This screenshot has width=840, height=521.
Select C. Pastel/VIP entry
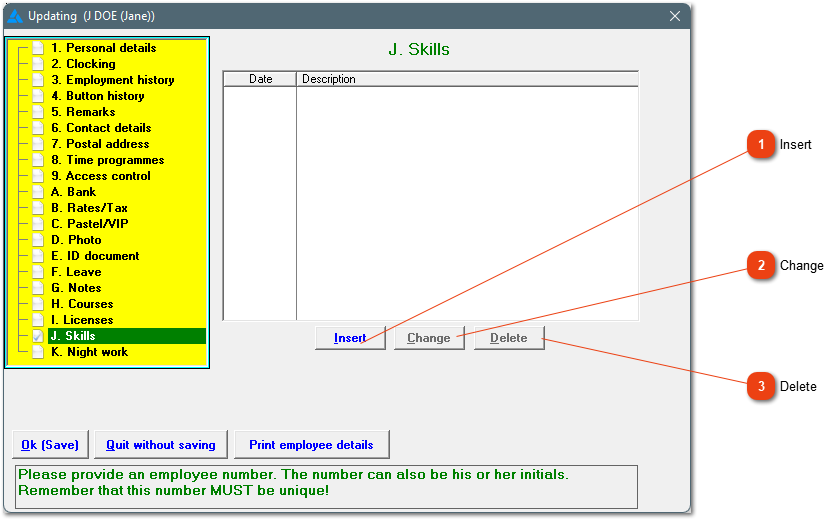tap(89, 224)
